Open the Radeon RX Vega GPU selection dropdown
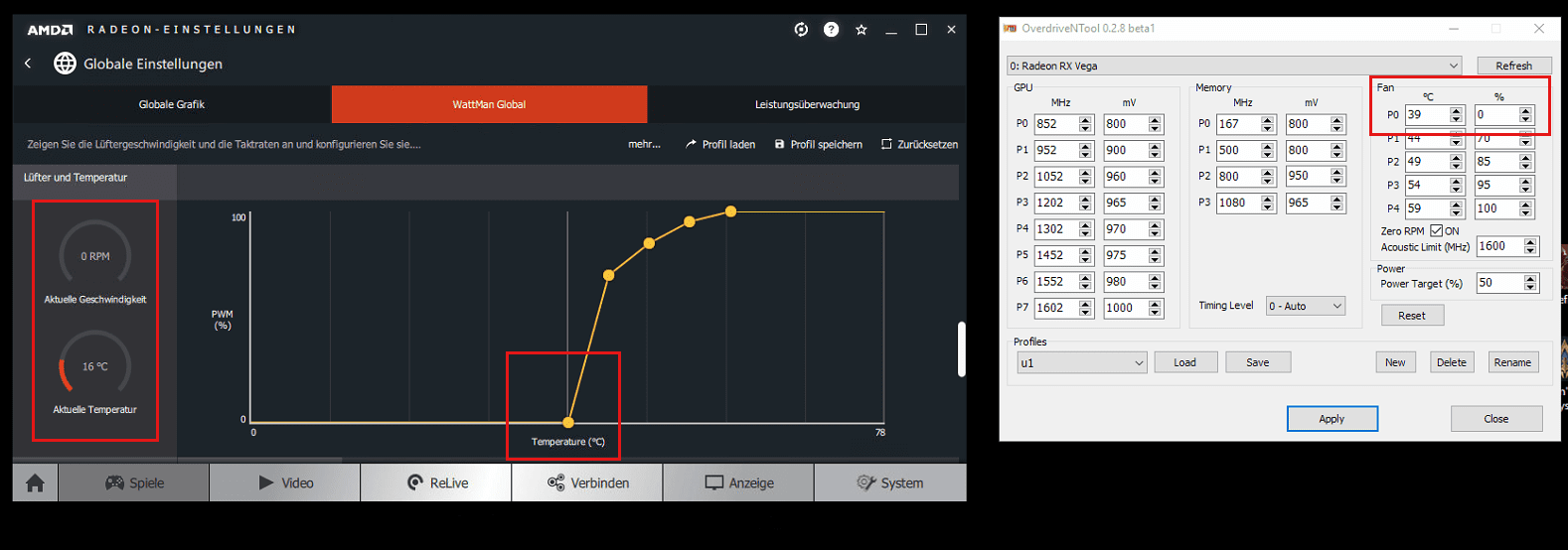 pyautogui.click(x=1234, y=66)
